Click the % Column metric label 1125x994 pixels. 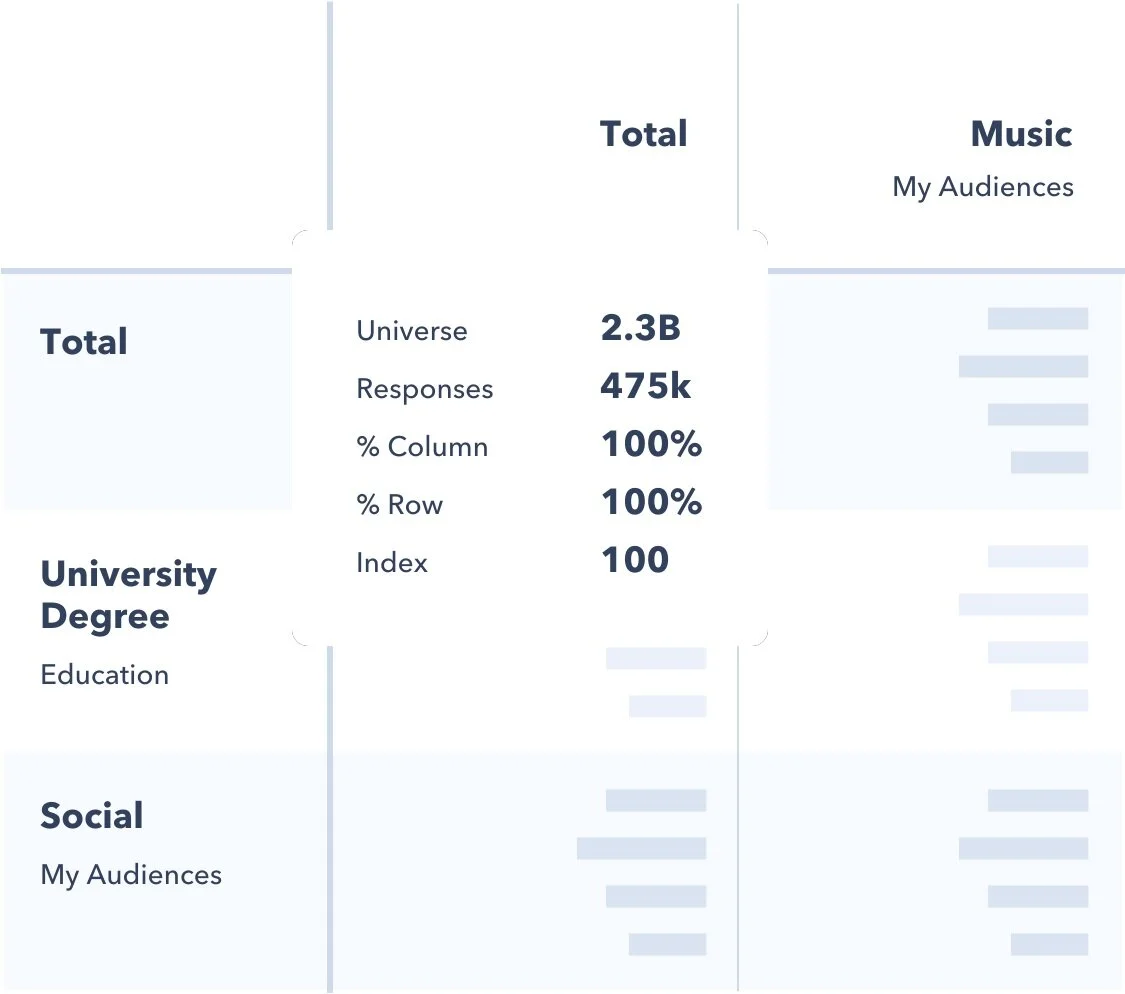pyautogui.click(x=423, y=447)
